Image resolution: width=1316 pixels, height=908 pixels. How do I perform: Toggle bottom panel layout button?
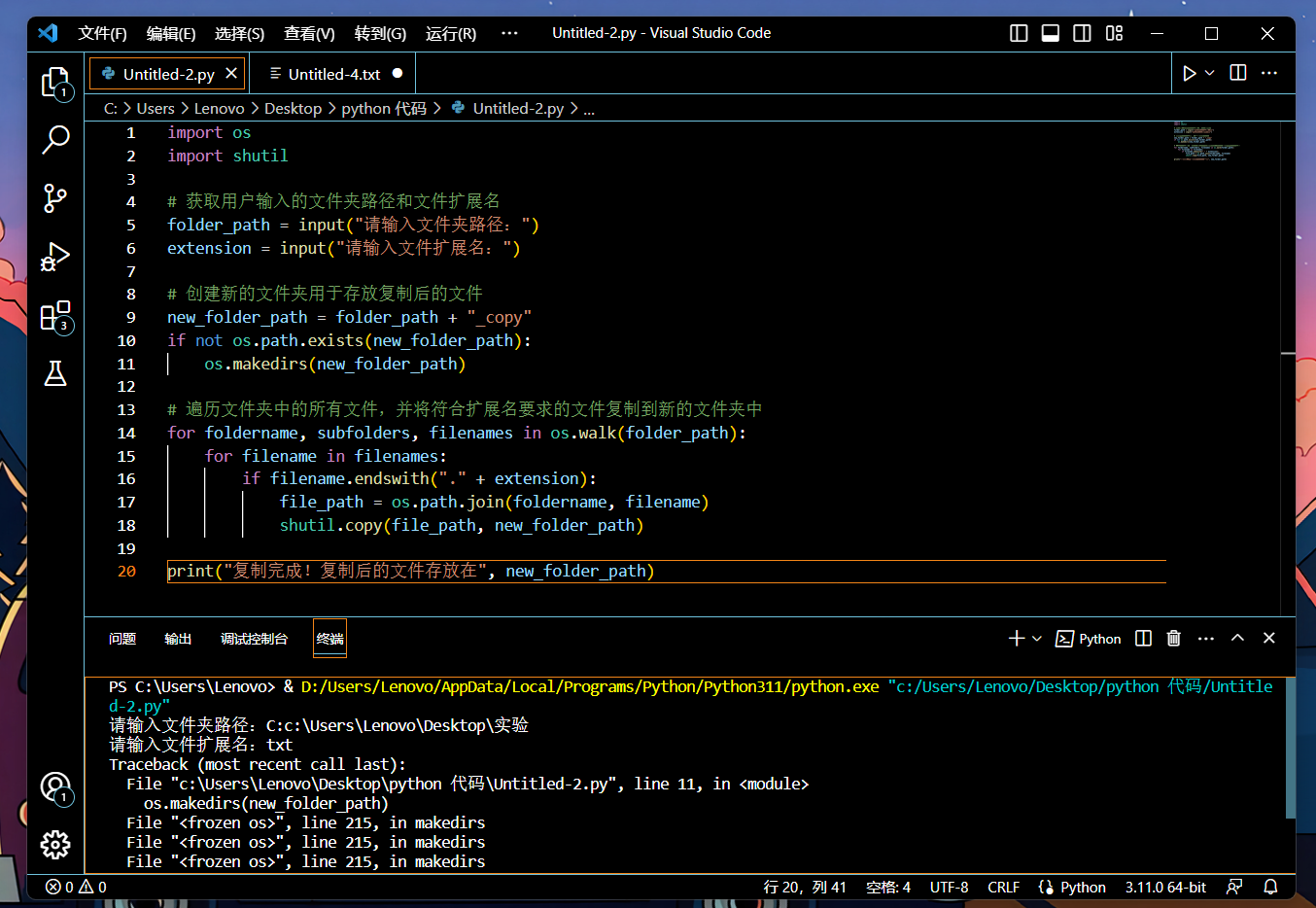point(1051,33)
